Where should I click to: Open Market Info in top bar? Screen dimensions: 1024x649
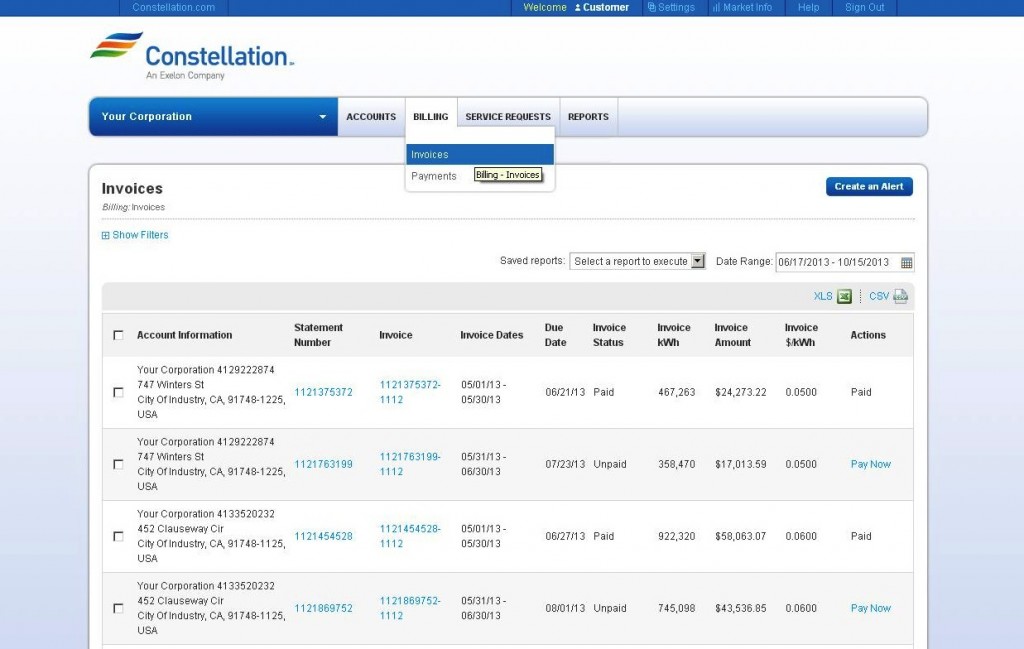[x=742, y=7]
